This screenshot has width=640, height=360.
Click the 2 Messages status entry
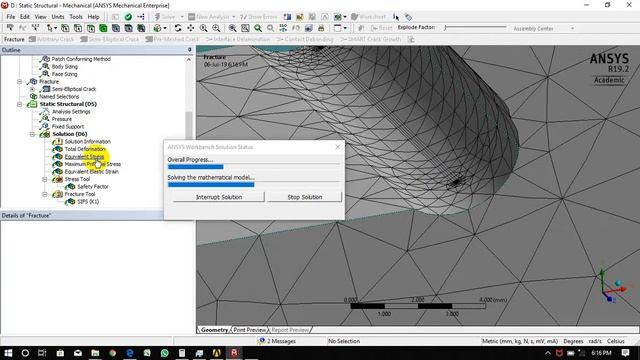click(x=277, y=341)
